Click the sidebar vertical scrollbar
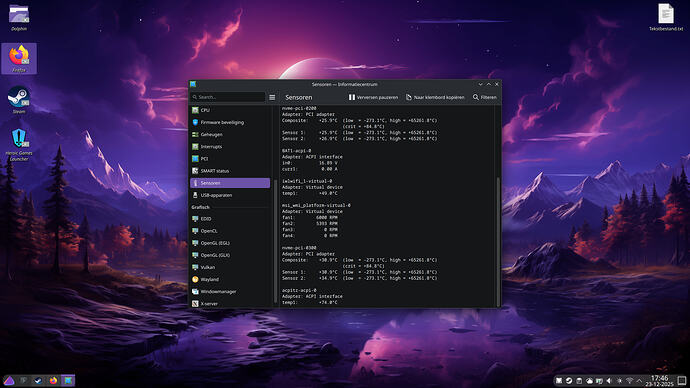This screenshot has height=388, width=690. 275,241
